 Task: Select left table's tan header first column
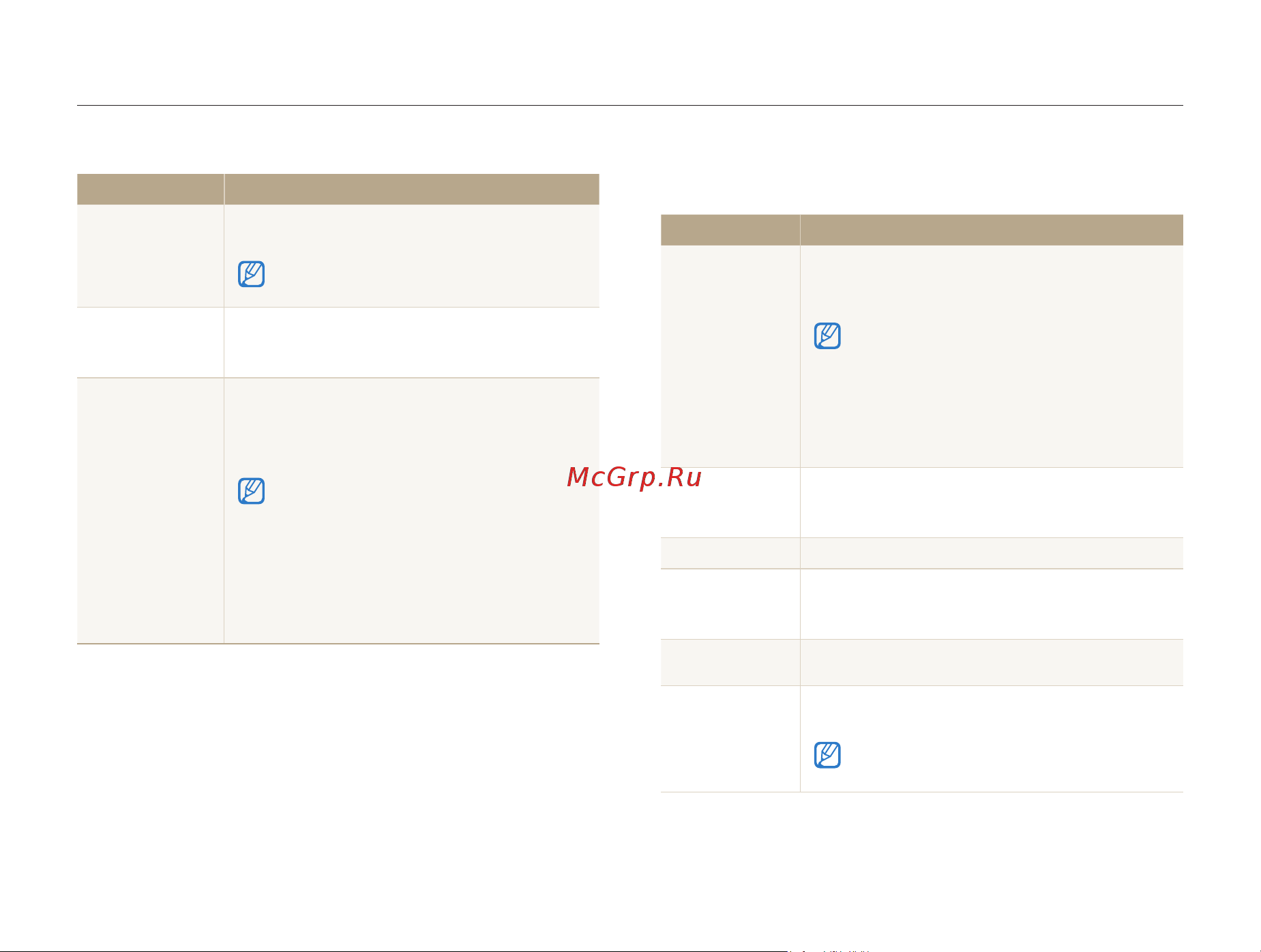point(150,189)
